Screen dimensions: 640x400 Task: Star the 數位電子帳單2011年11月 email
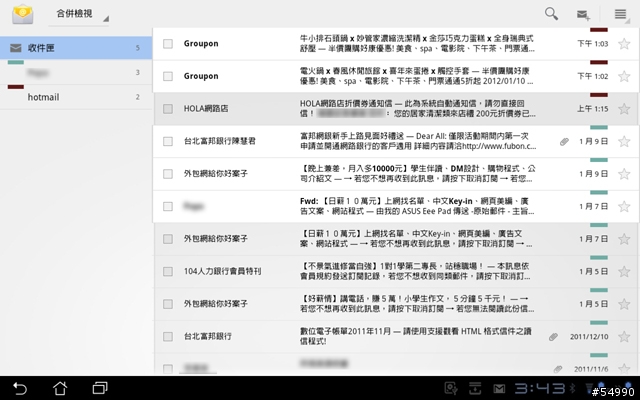[x=624, y=337]
